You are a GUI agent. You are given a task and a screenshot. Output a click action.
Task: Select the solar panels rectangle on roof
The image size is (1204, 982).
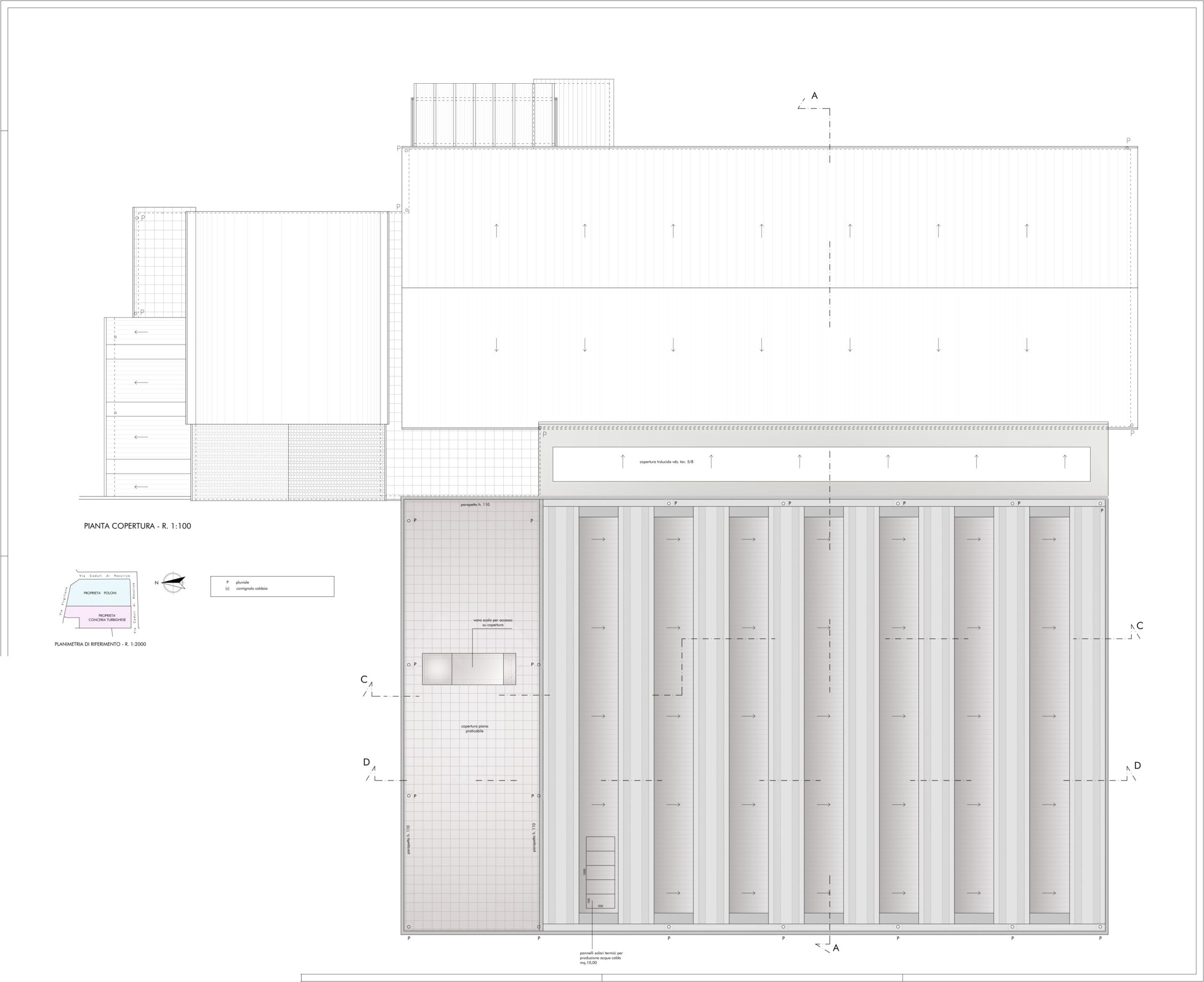[x=600, y=872]
